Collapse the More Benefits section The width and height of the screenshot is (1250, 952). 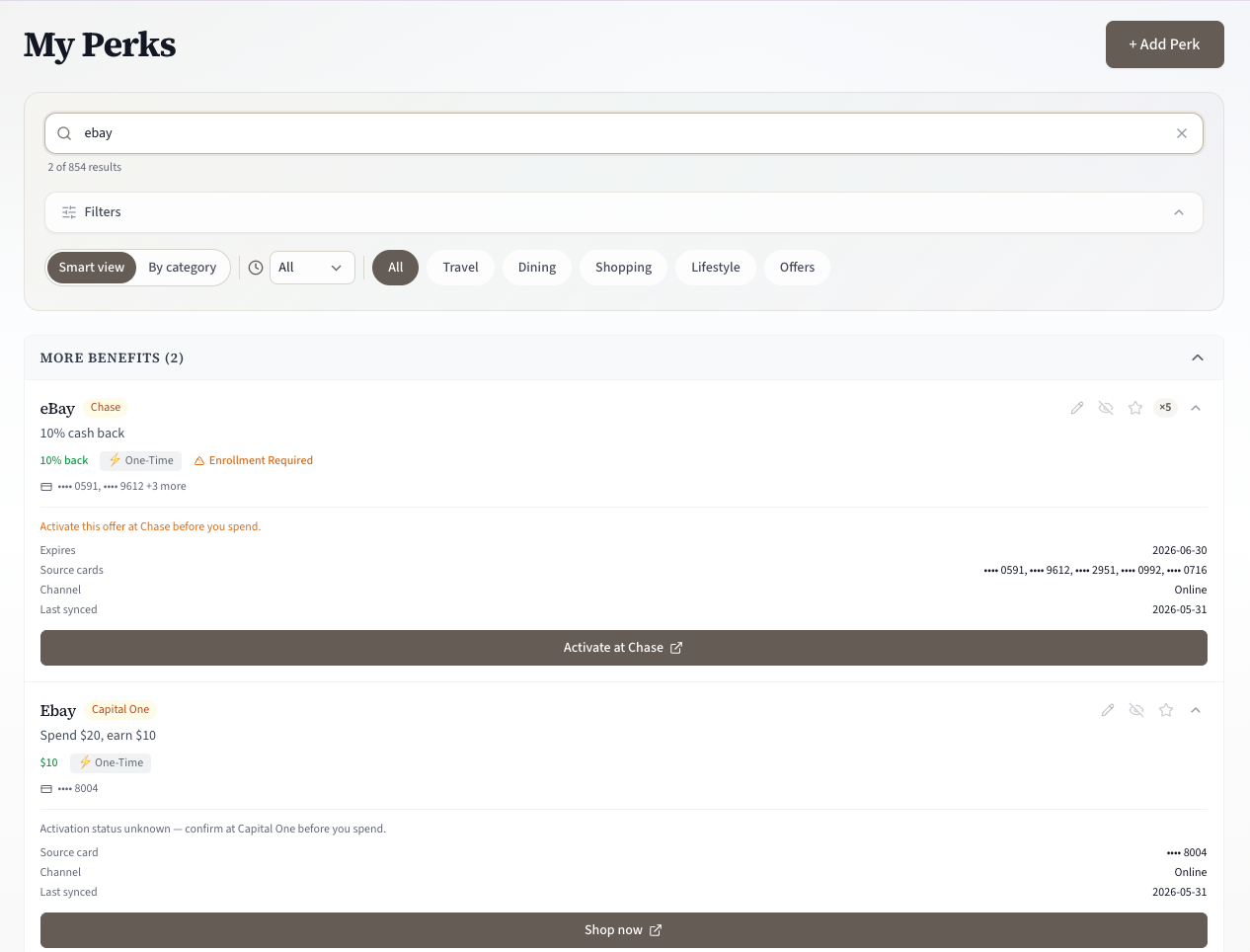[x=1198, y=357]
